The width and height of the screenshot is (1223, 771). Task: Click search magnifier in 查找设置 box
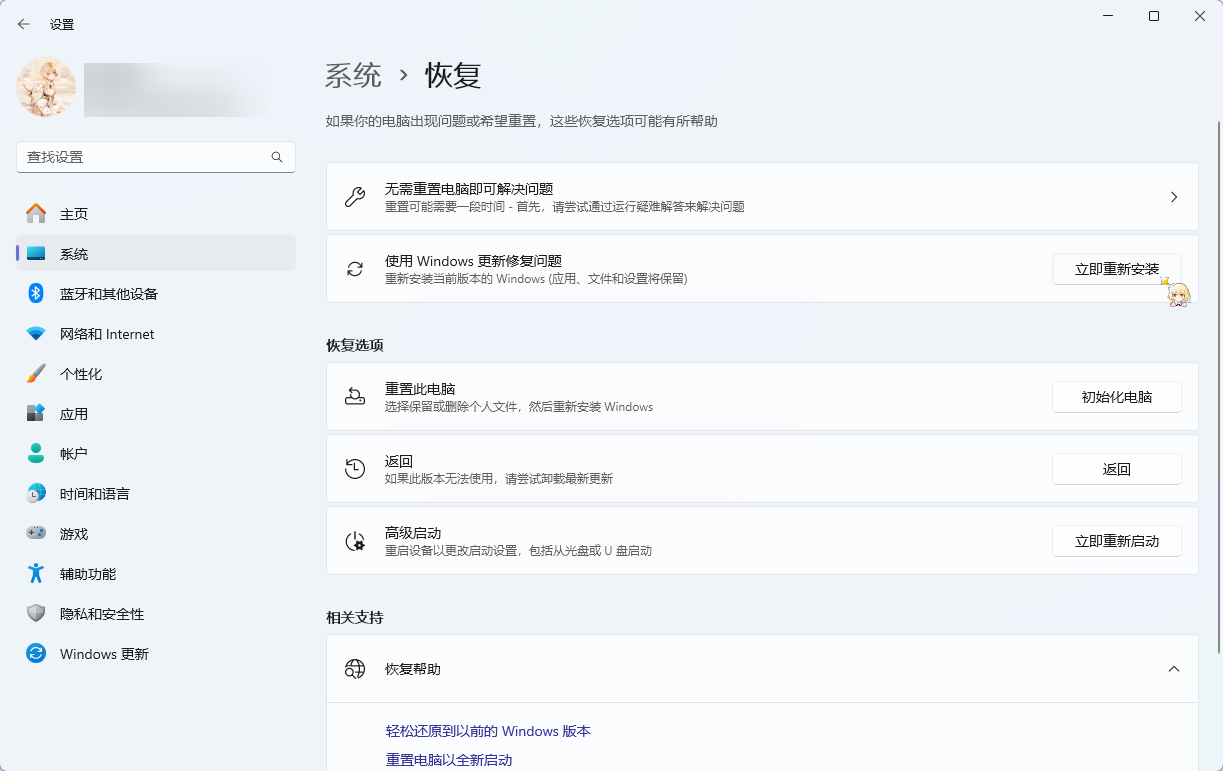pyautogui.click(x=277, y=157)
